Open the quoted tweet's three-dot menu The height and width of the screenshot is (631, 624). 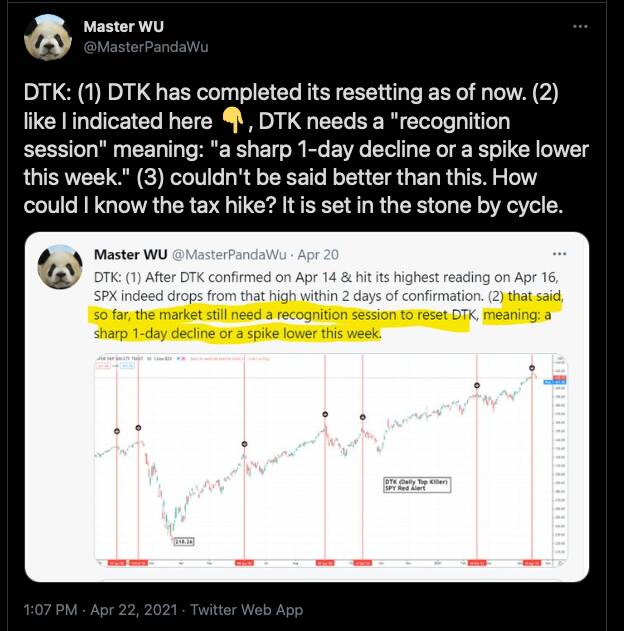560,254
